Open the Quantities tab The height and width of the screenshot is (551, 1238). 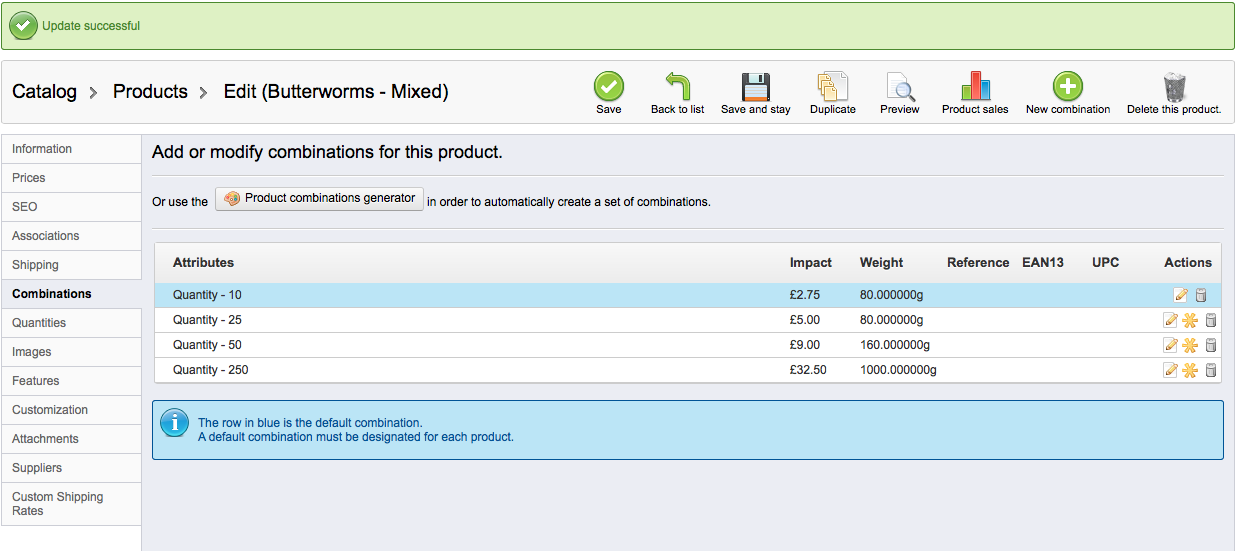point(71,323)
